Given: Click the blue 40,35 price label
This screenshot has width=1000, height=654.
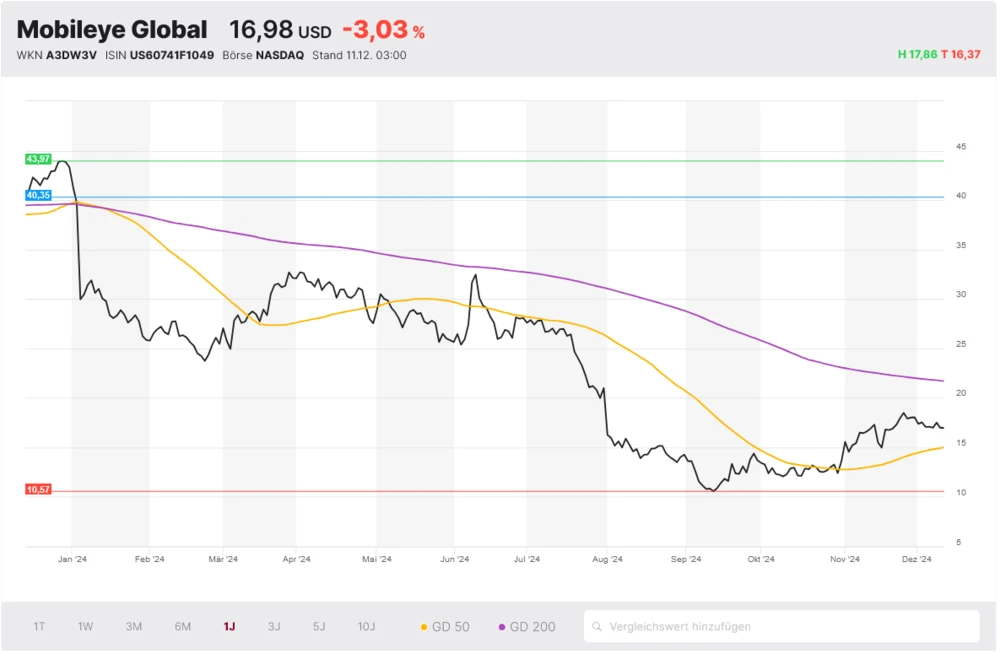Looking at the screenshot, I should [x=38, y=196].
